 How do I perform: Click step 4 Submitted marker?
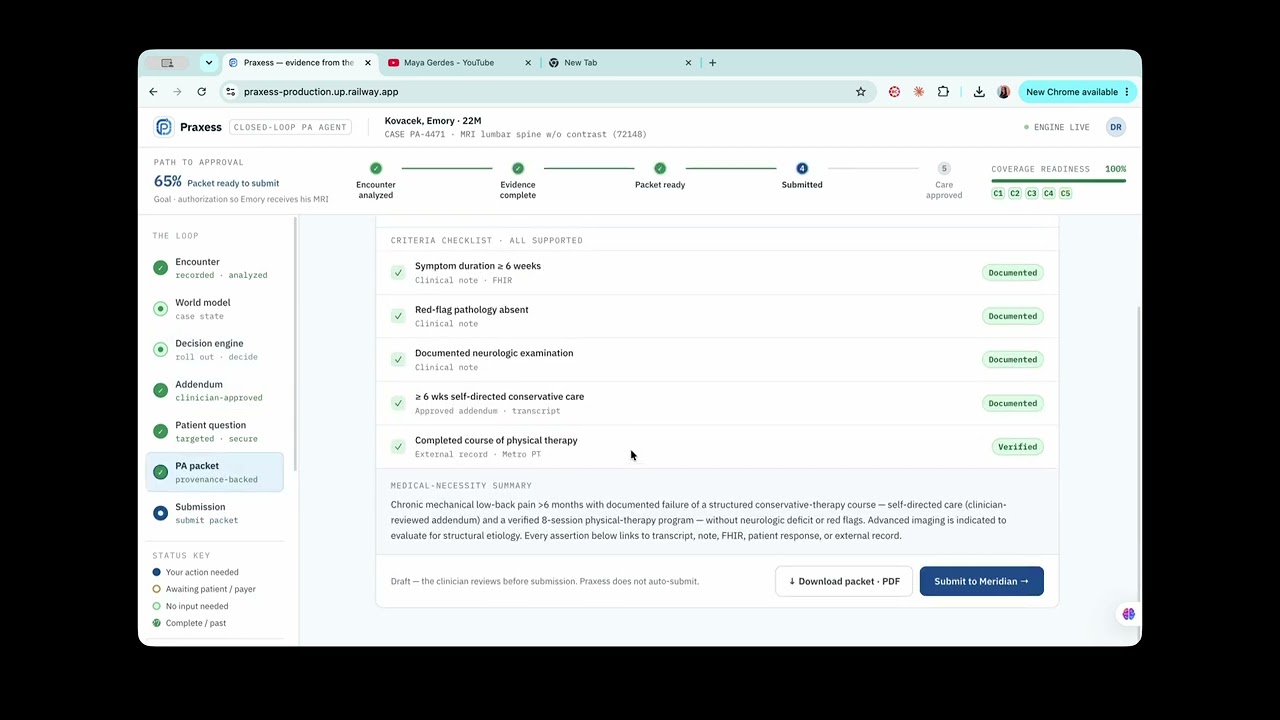coord(802,168)
